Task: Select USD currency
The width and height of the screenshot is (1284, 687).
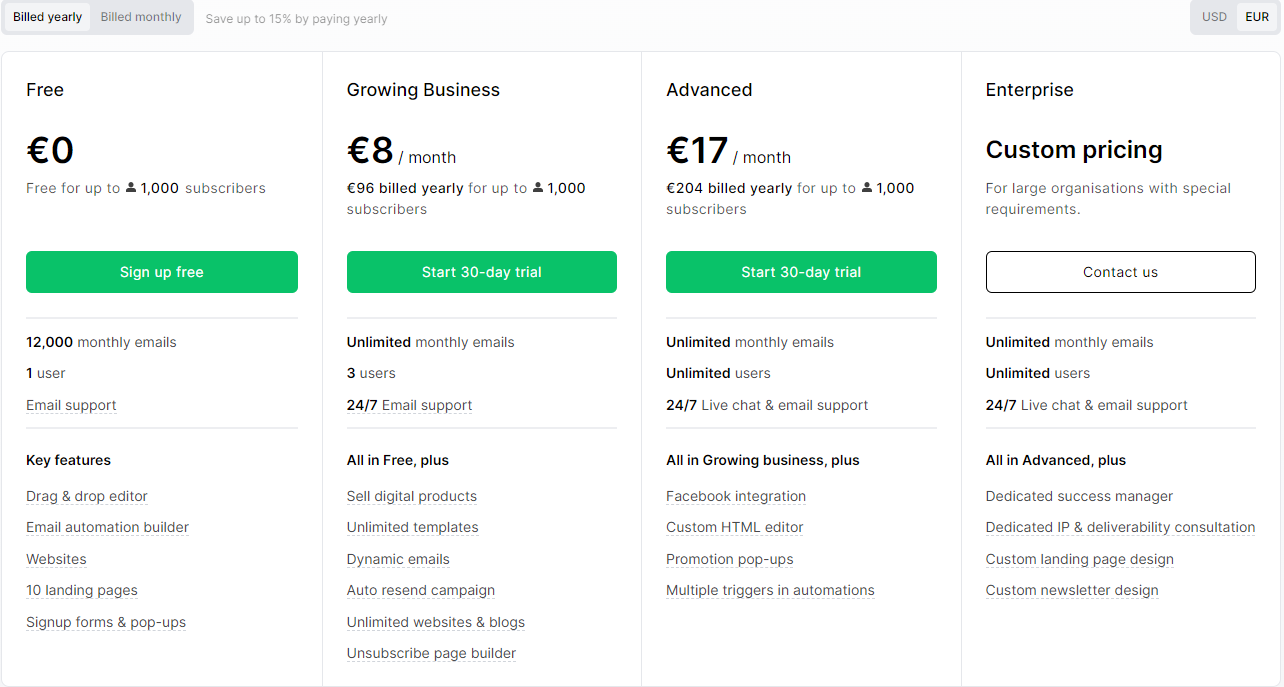Action: (x=1214, y=17)
